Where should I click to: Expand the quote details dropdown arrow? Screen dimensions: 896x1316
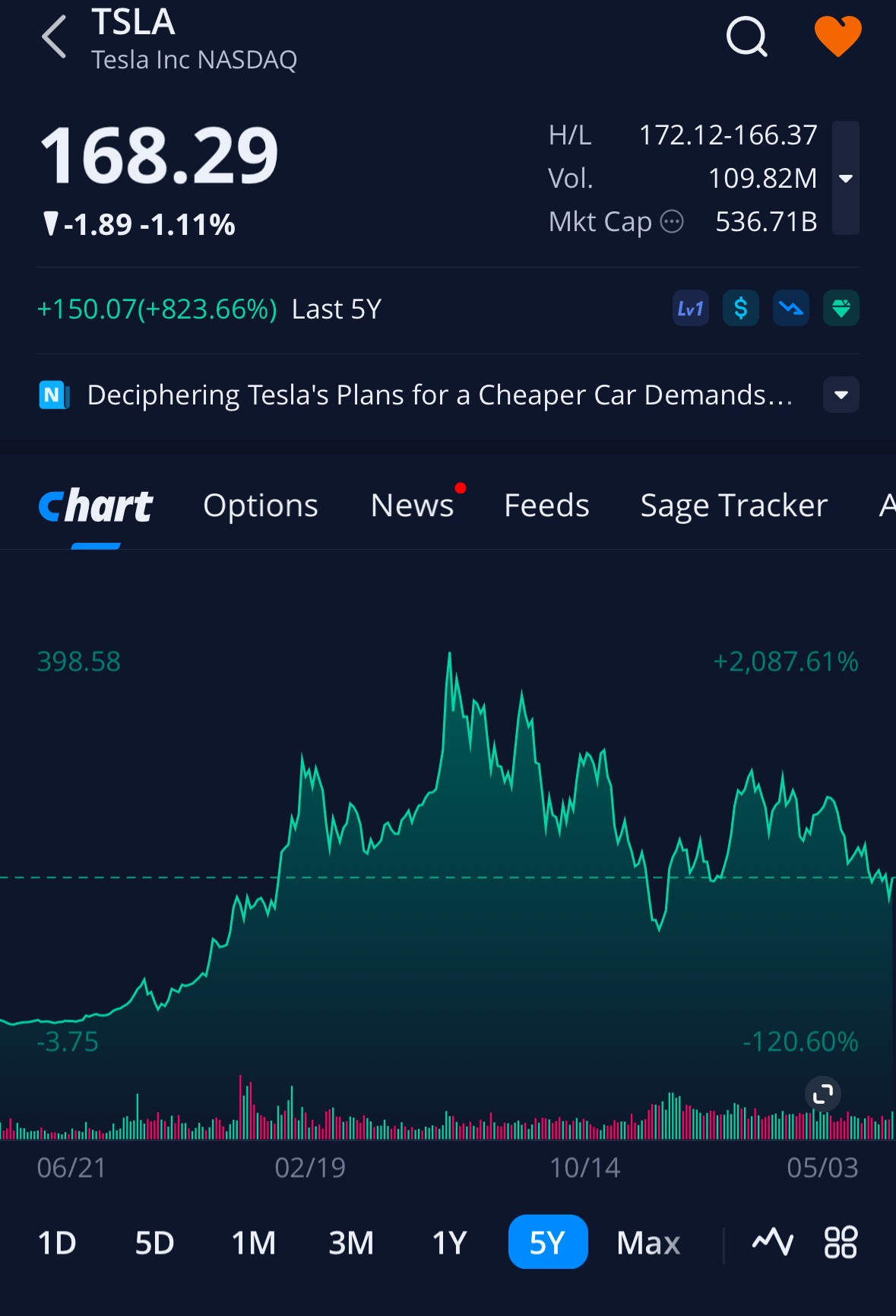click(845, 178)
